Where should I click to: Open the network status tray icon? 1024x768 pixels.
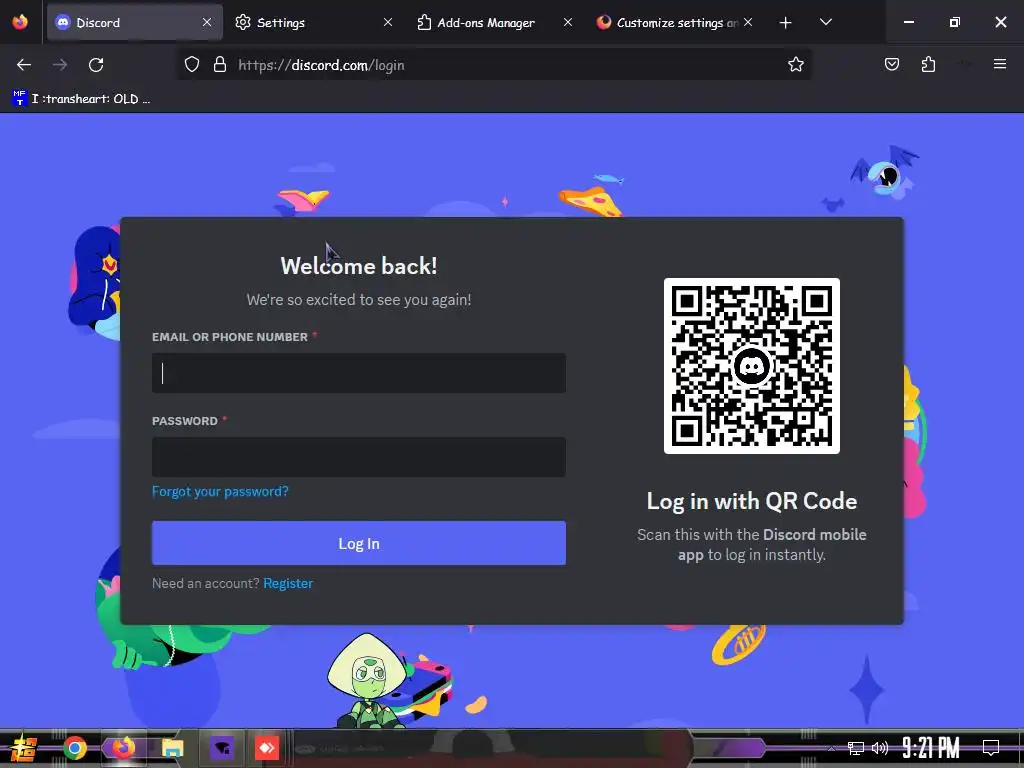[856, 748]
